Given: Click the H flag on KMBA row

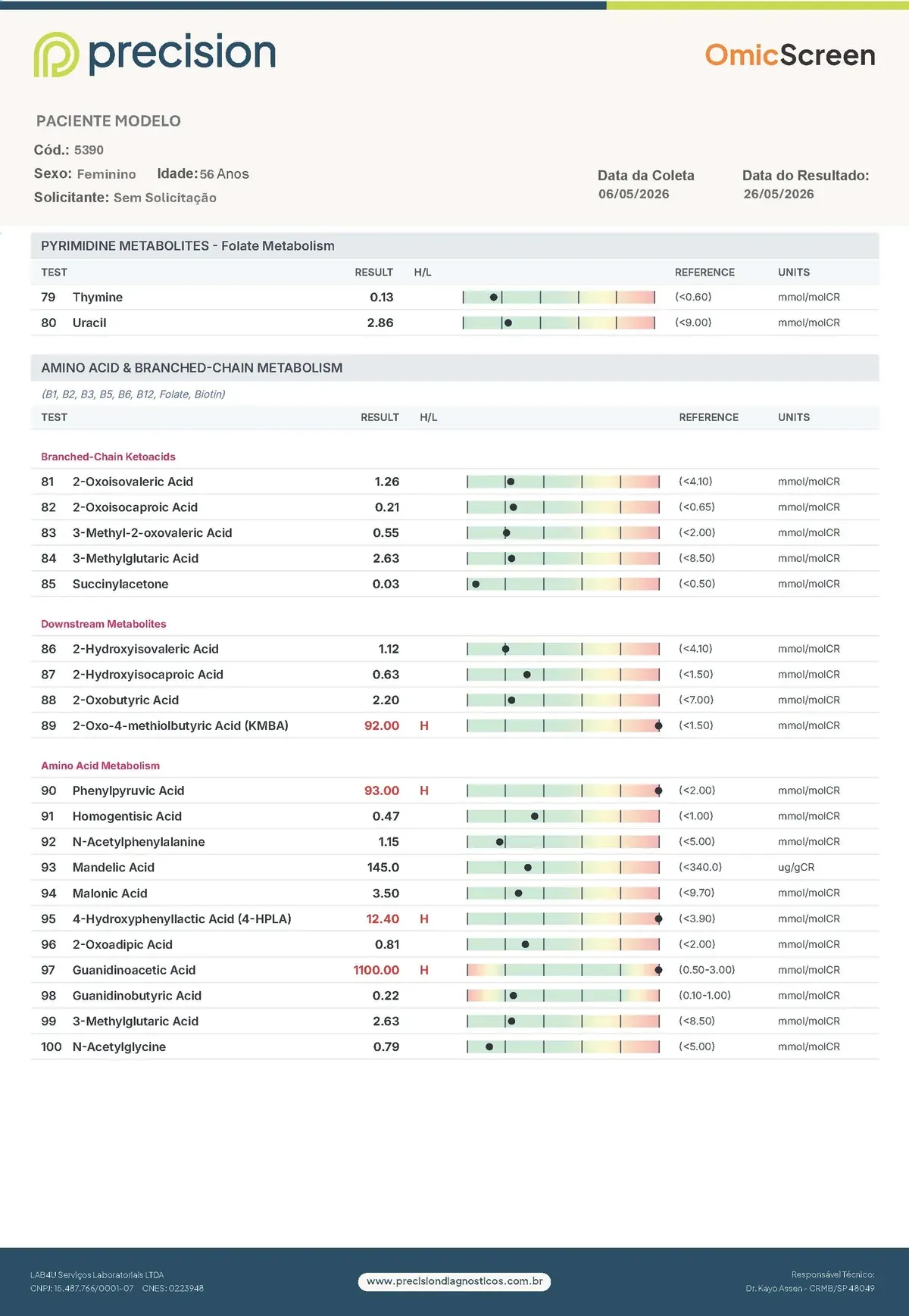Looking at the screenshot, I should pos(424,725).
